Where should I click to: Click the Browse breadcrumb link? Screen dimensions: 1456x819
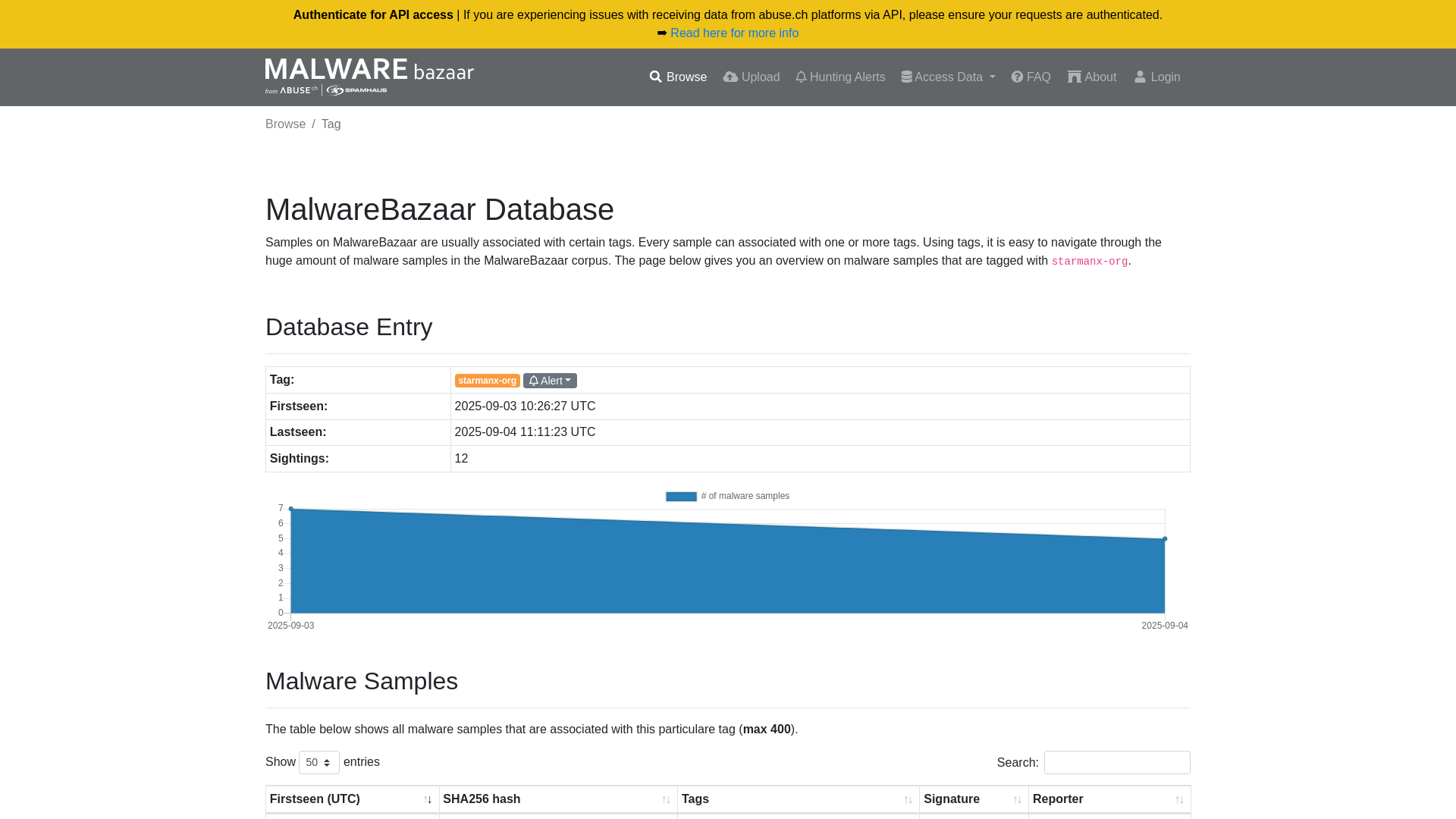(285, 124)
